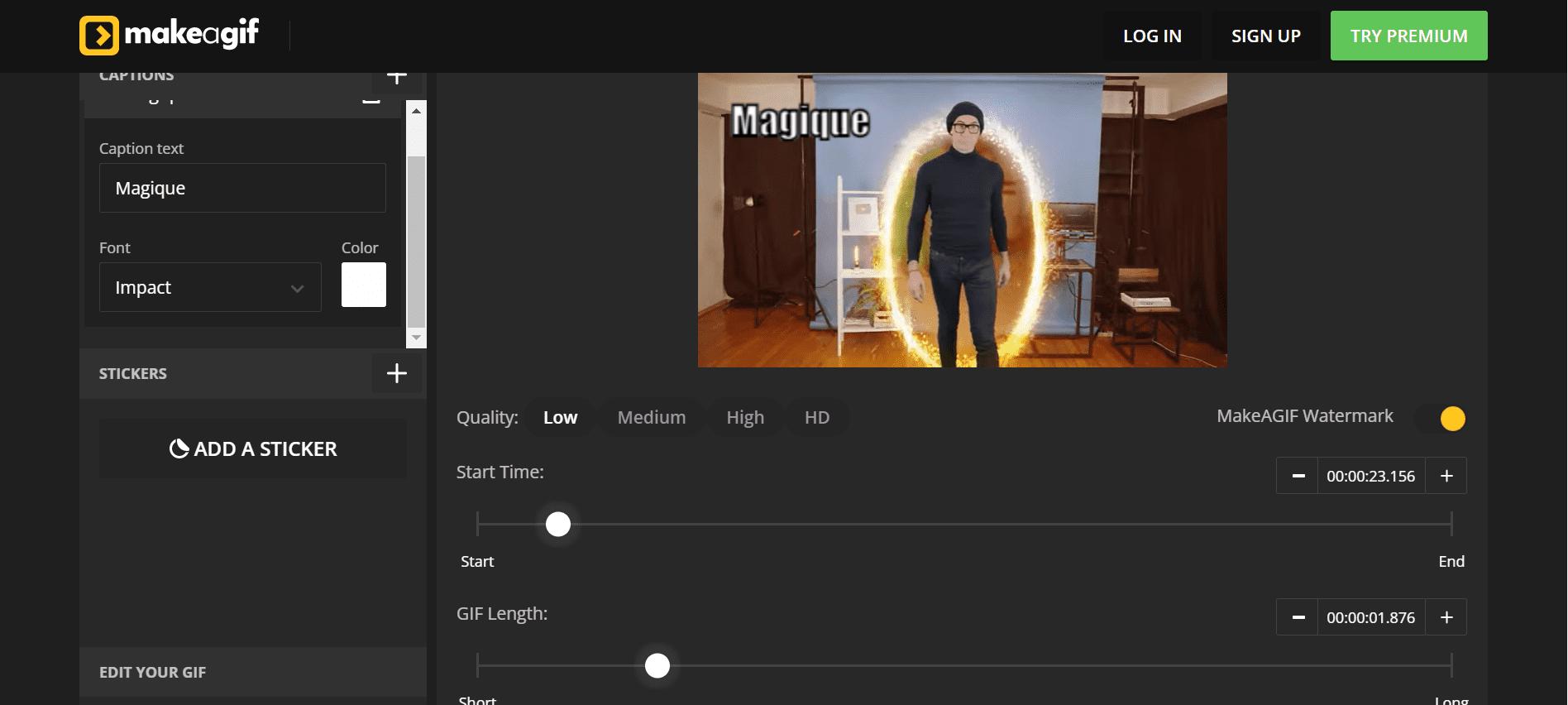Click the plus icon beside STICKERS
The width and height of the screenshot is (1568, 705).
coord(397,373)
